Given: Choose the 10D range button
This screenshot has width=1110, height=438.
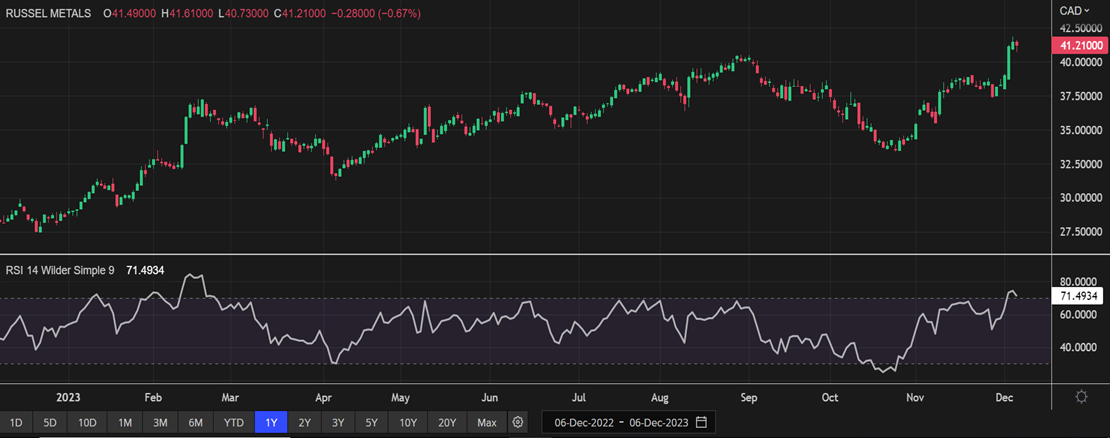Looking at the screenshot, I should click(88, 422).
